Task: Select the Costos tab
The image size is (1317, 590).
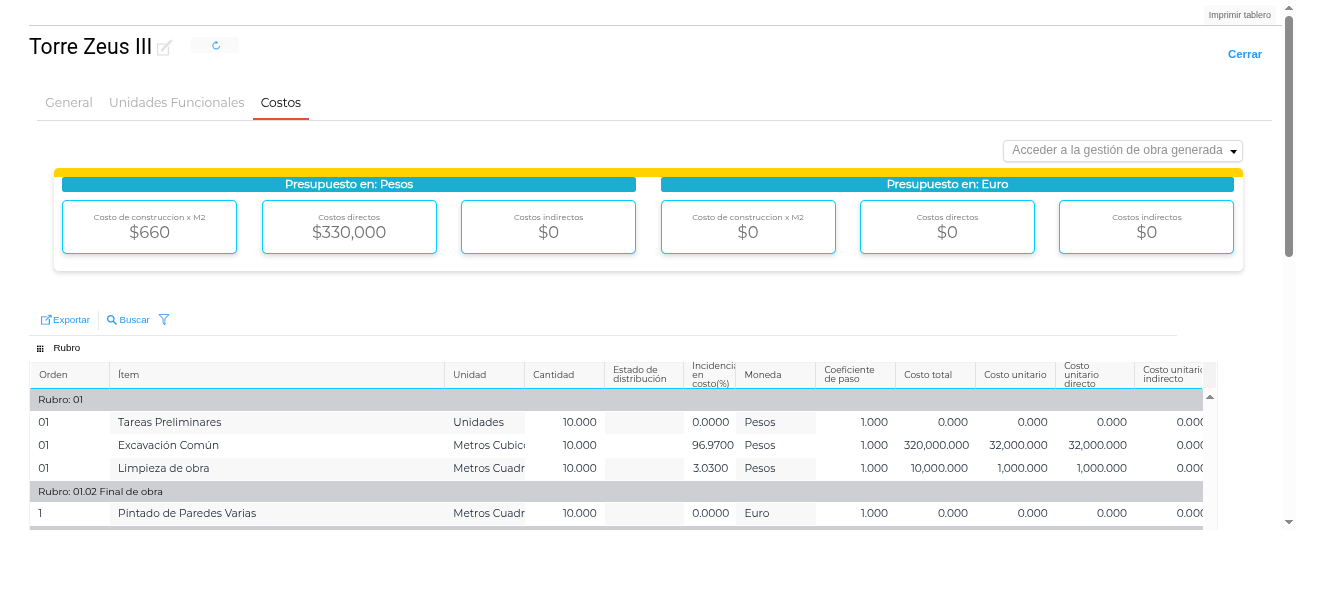Action: coord(281,103)
